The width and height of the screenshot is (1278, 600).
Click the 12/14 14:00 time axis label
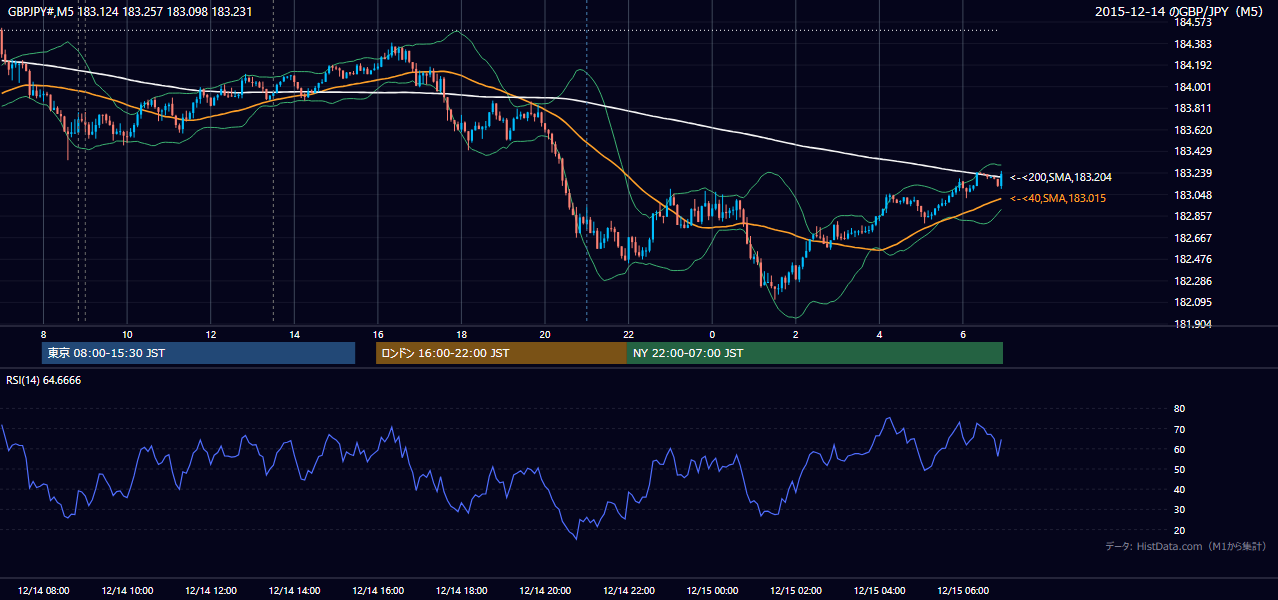(x=294, y=591)
